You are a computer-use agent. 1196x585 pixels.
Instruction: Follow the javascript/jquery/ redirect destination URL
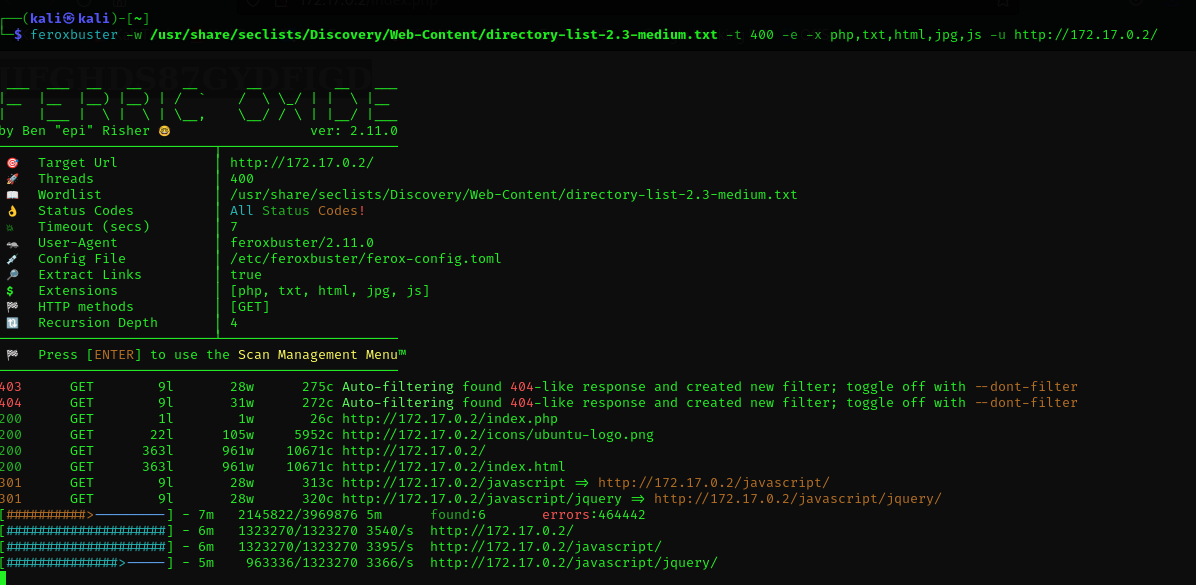[797, 499]
